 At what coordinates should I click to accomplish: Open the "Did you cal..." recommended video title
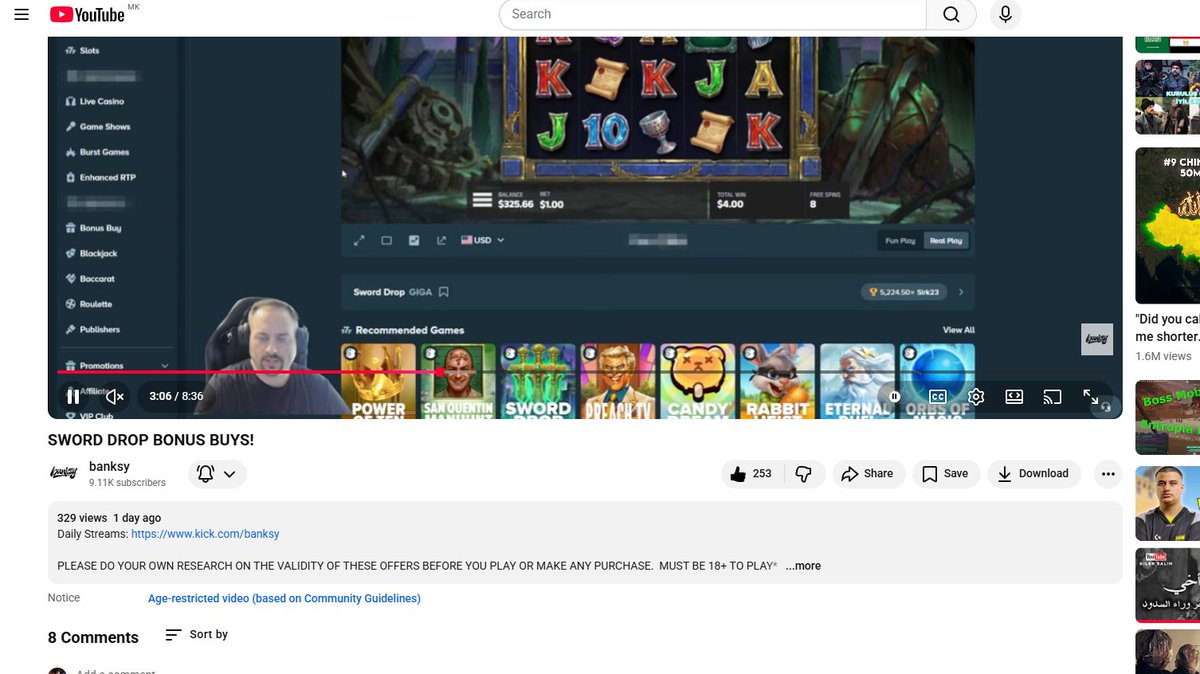coord(1168,328)
